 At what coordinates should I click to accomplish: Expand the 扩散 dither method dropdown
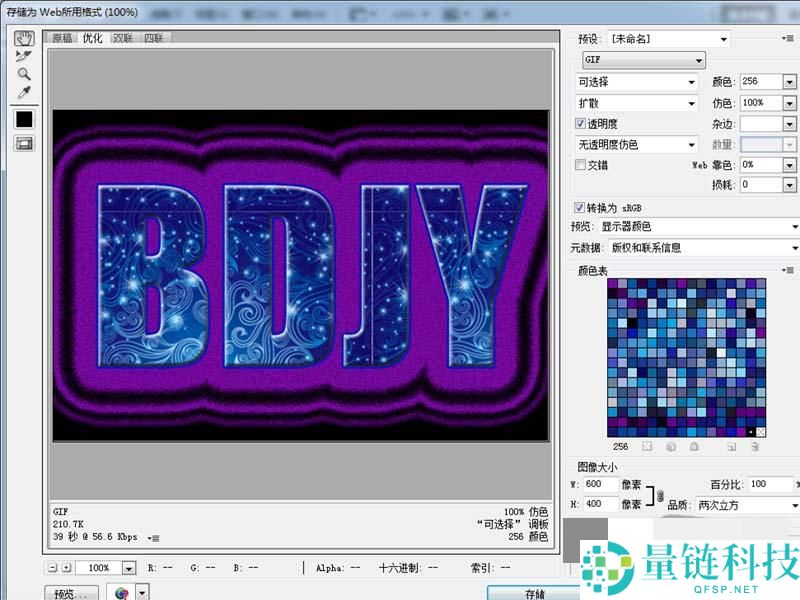click(x=636, y=103)
